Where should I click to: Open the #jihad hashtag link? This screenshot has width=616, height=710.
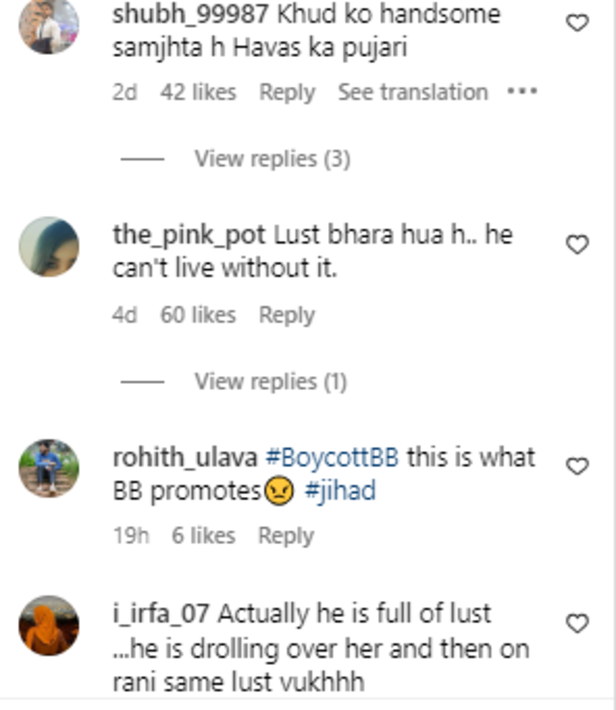click(341, 492)
